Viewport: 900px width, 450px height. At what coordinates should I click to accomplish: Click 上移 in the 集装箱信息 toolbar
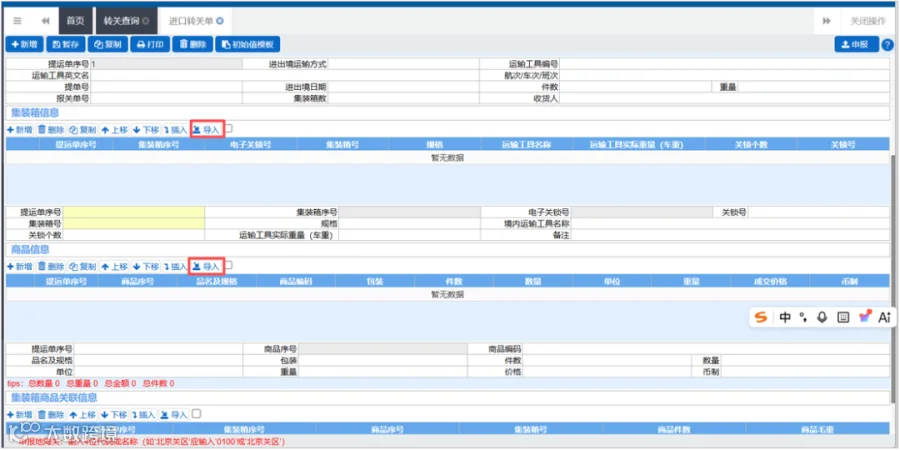pyautogui.click(x=114, y=130)
